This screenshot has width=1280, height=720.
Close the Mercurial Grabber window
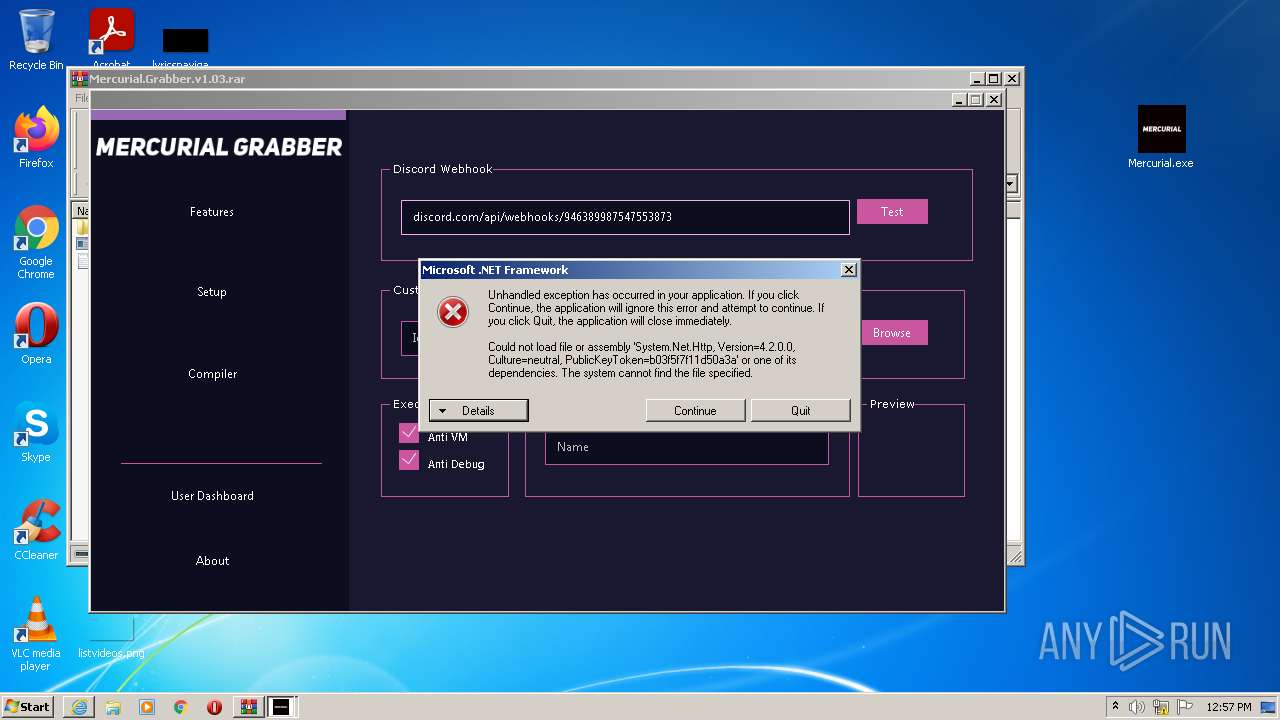[994, 100]
